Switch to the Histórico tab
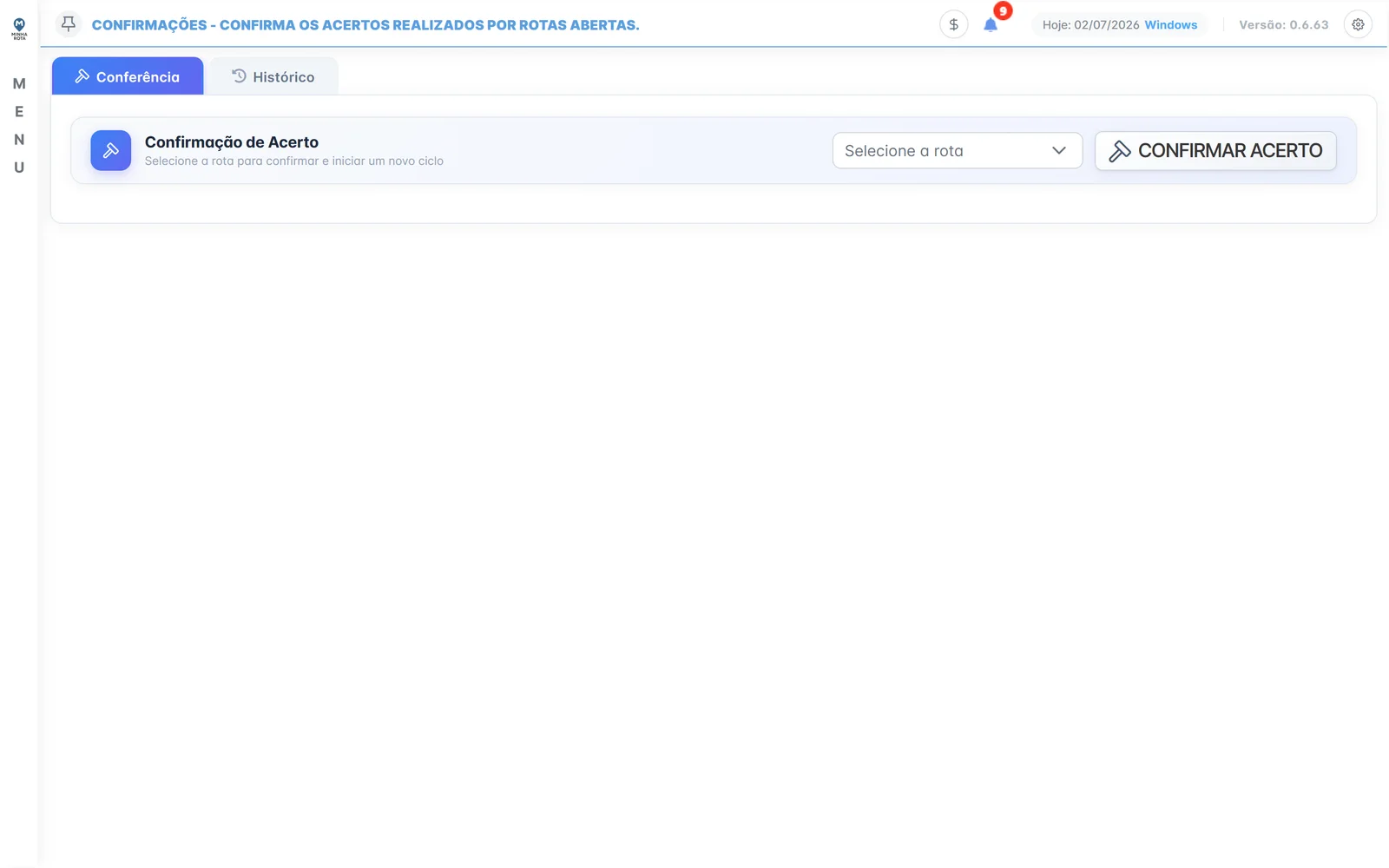The height and width of the screenshot is (868, 1389). click(x=273, y=76)
